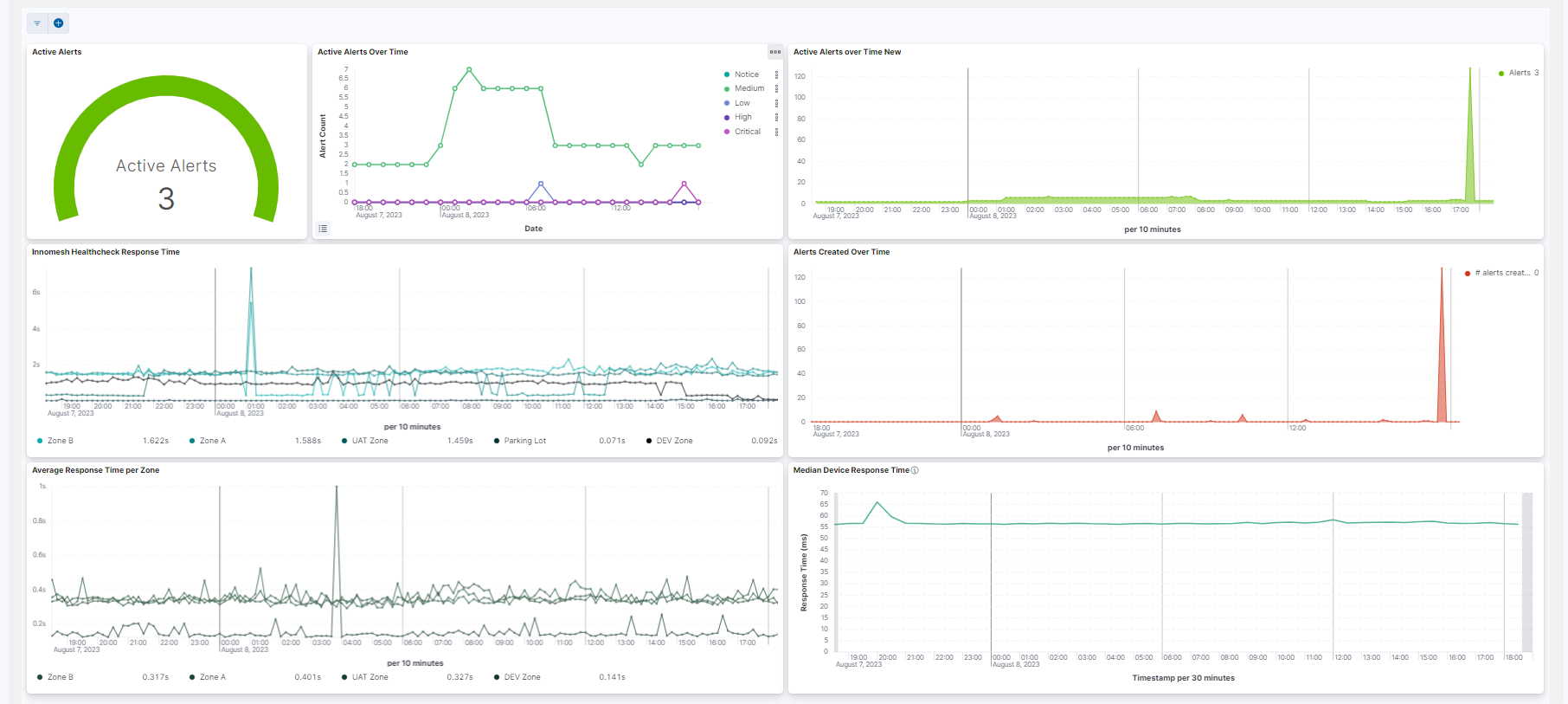
Task: Click Low legend color dot
Action: coord(727,103)
